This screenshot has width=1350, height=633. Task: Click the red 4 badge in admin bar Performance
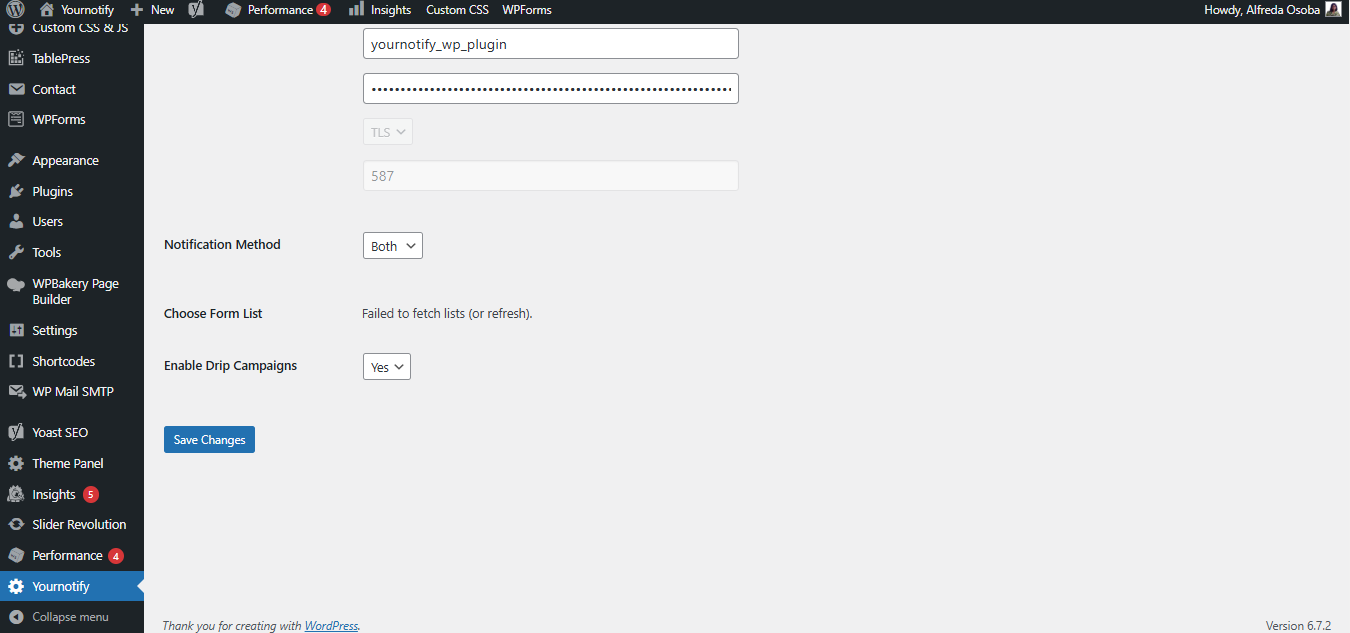coord(324,9)
